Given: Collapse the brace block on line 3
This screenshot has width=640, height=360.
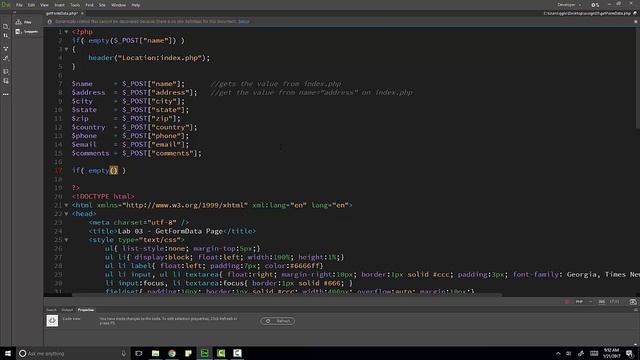Looking at the screenshot, I should point(66,49).
